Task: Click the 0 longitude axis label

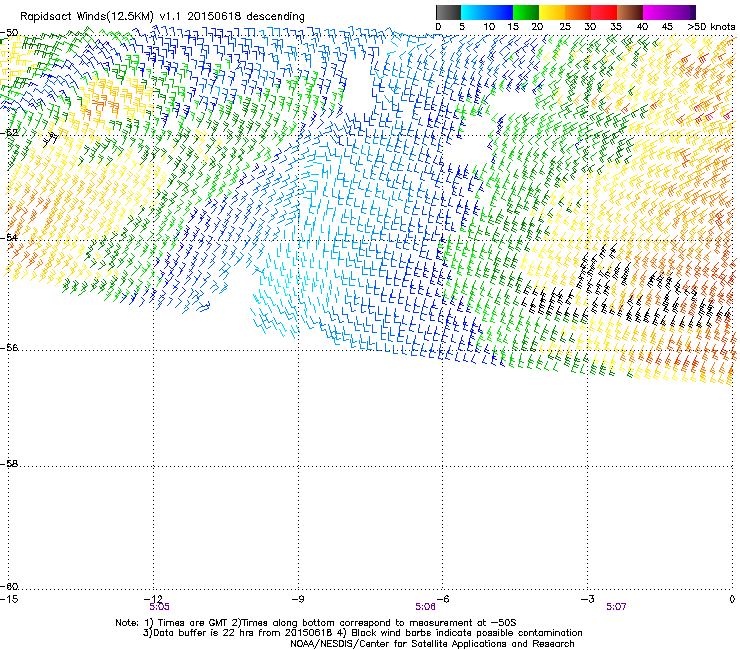Action: [x=732, y=599]
